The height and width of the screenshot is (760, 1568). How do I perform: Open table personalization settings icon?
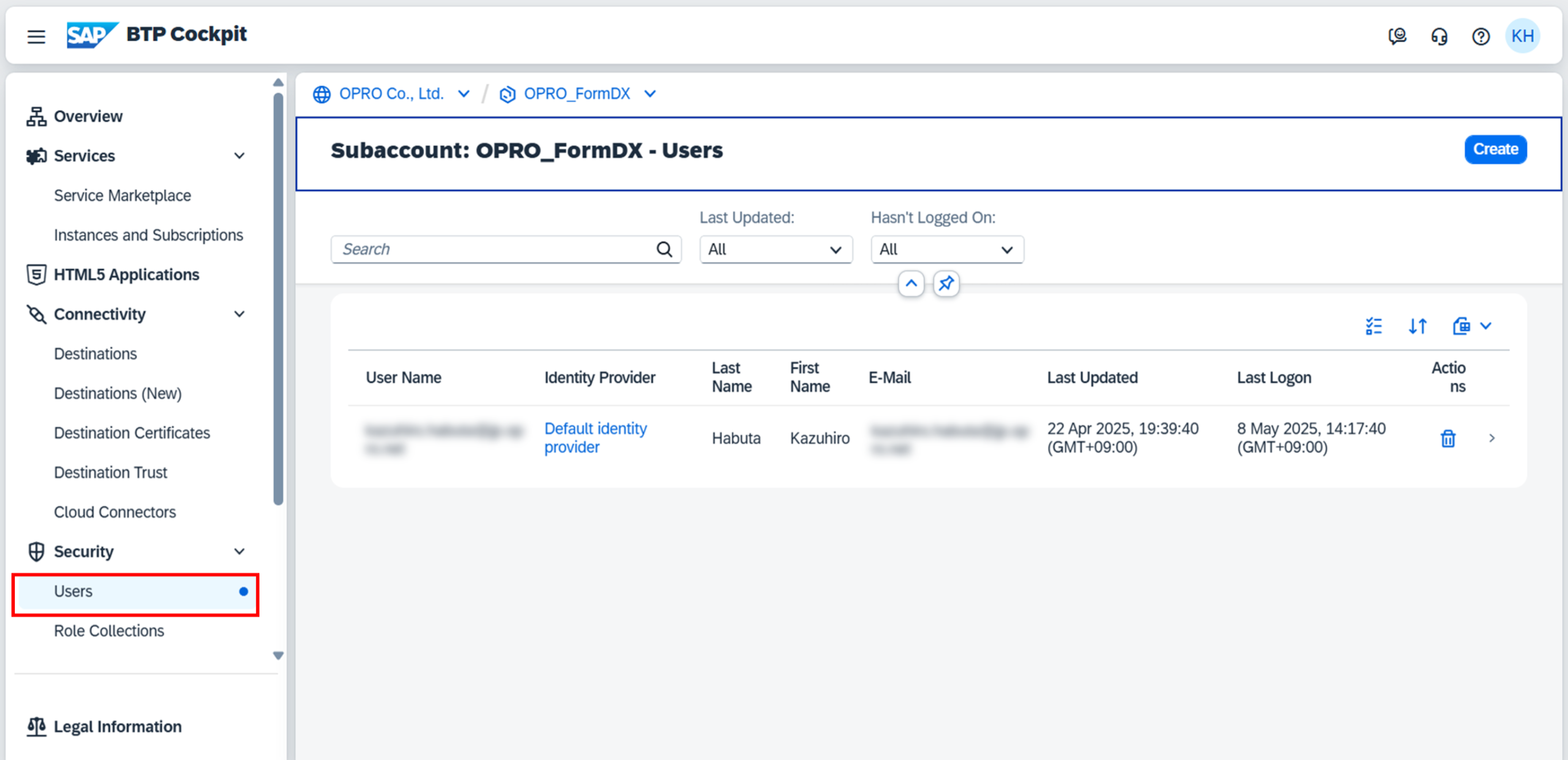pos(1373,327)
